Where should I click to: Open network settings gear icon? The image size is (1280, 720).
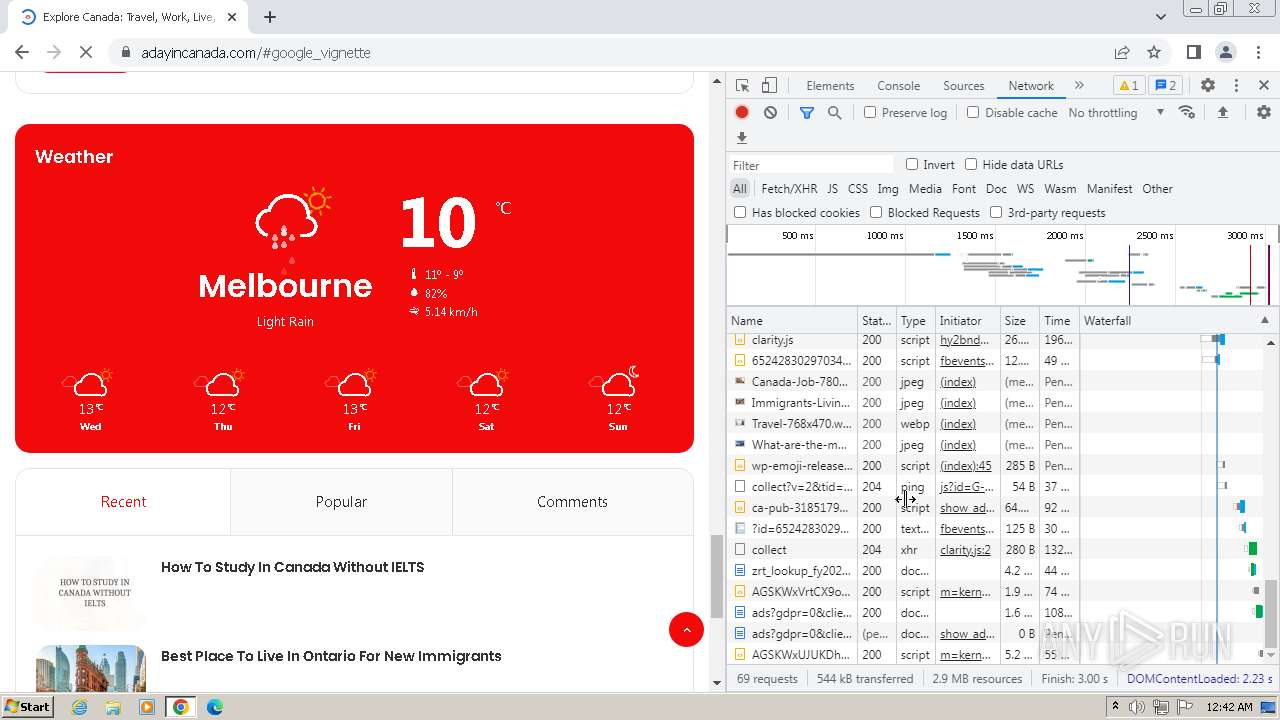click(1263, 113)
